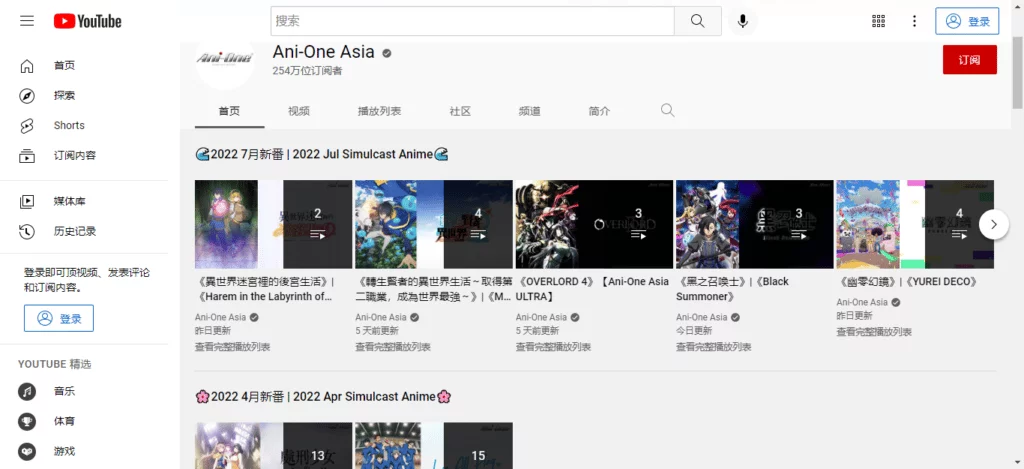This screenshot has height=469, width=1024.
Task: View full playlist under OVERLORD 4
Action: [x=553, y=347]
